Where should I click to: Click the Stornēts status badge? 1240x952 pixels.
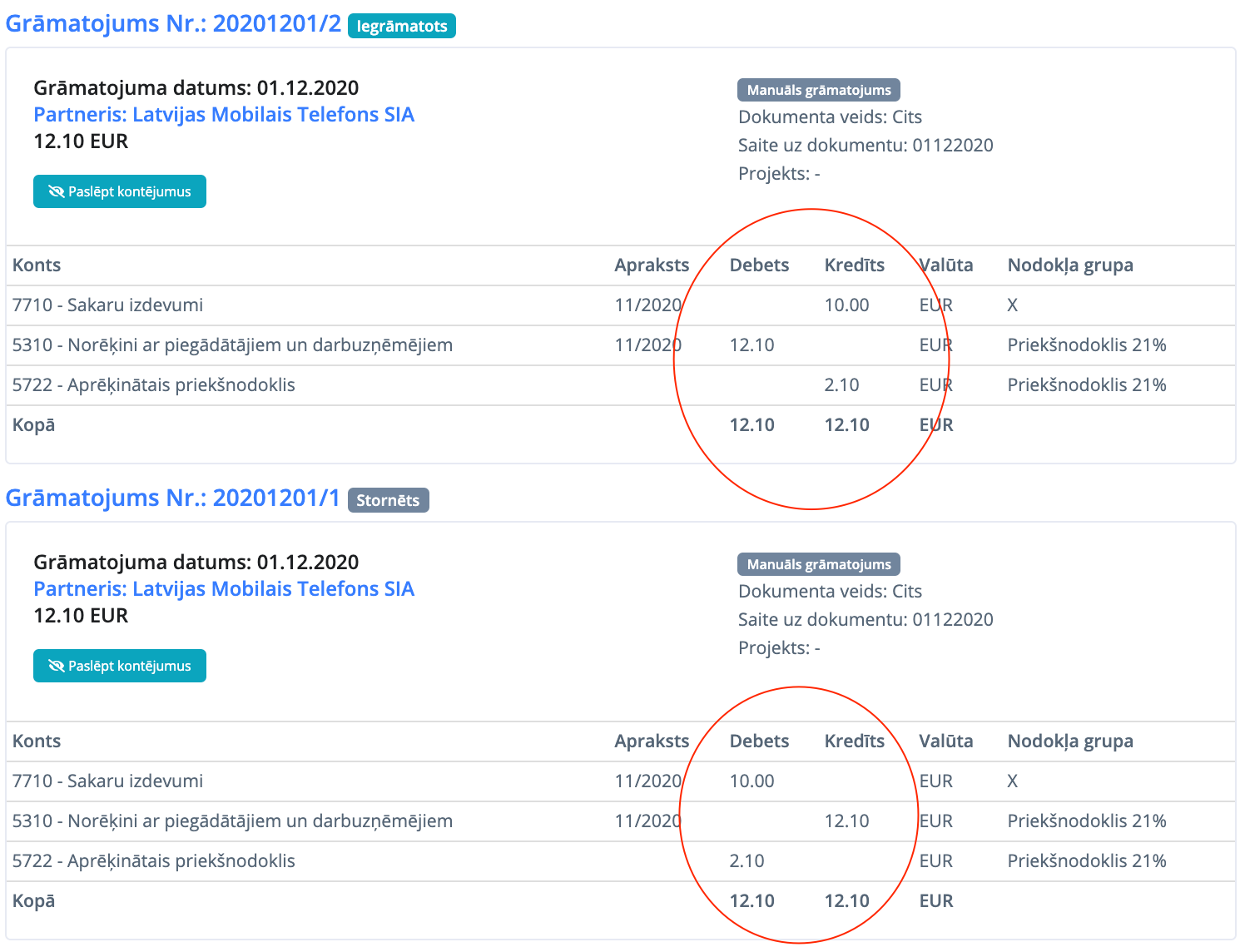coord(388,500)
